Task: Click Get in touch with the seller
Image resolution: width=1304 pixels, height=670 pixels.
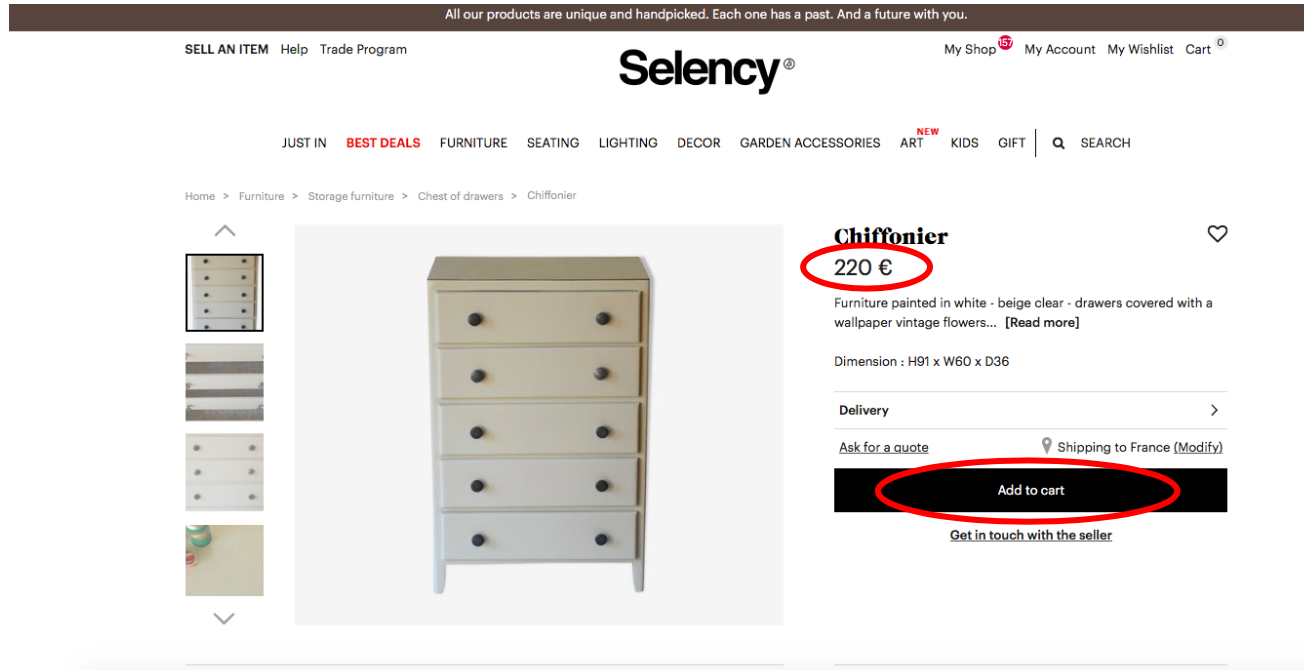Action: click(1031, 535)
